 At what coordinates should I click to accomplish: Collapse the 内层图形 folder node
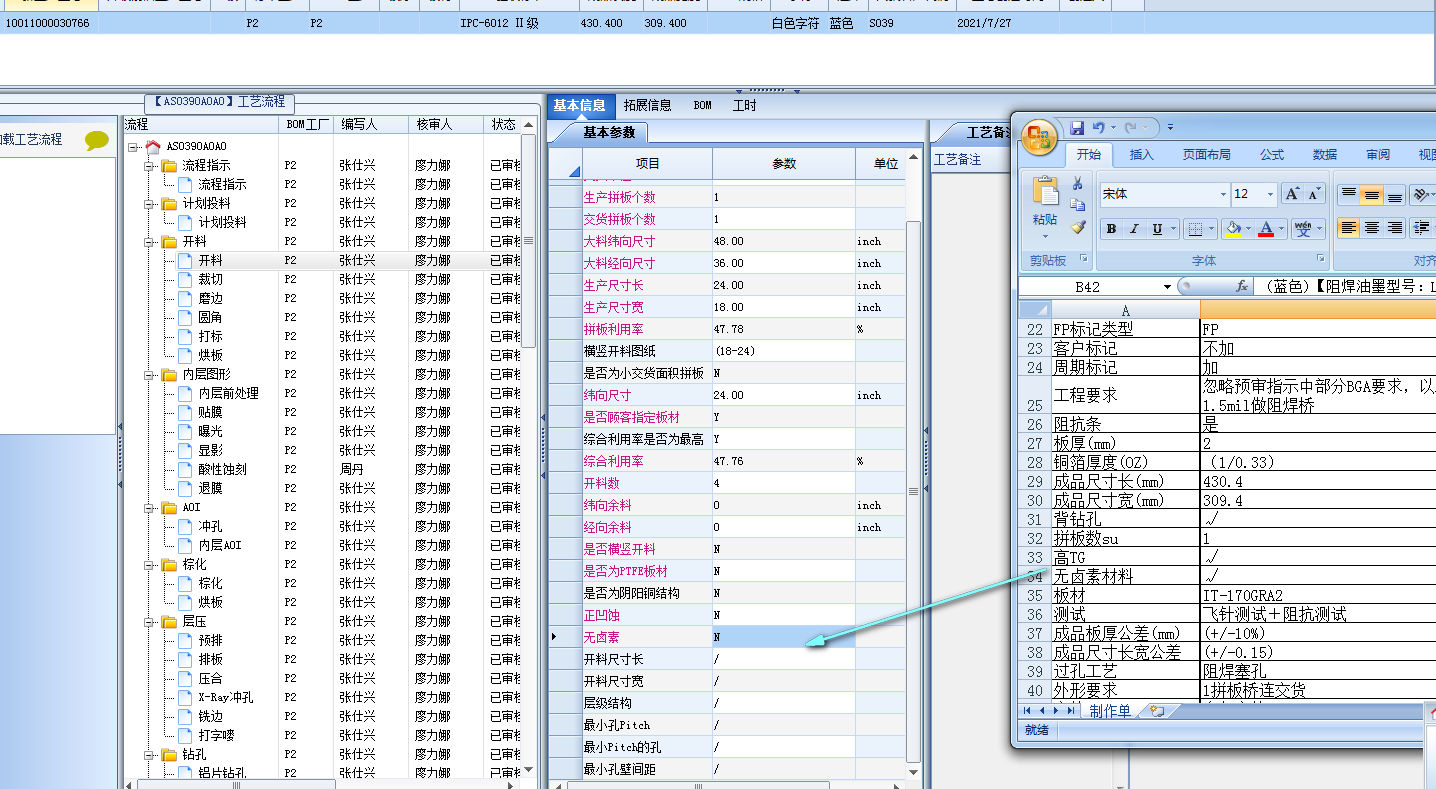coord(149,374)
